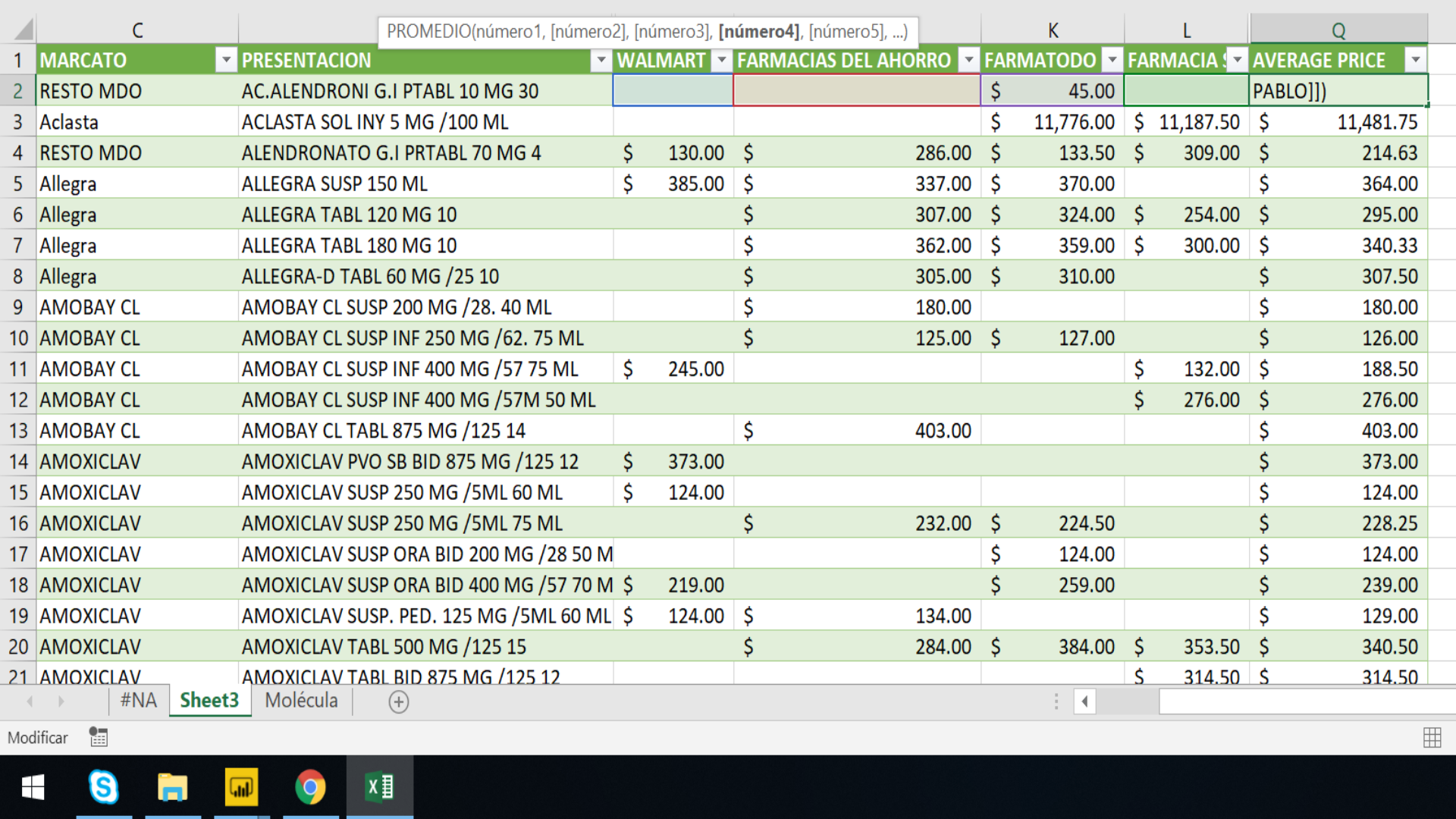Viewport: 1456px width, 819px height.
Task: Open the MARCATO column filter dropdown
Action: click(x=225, y=60)
